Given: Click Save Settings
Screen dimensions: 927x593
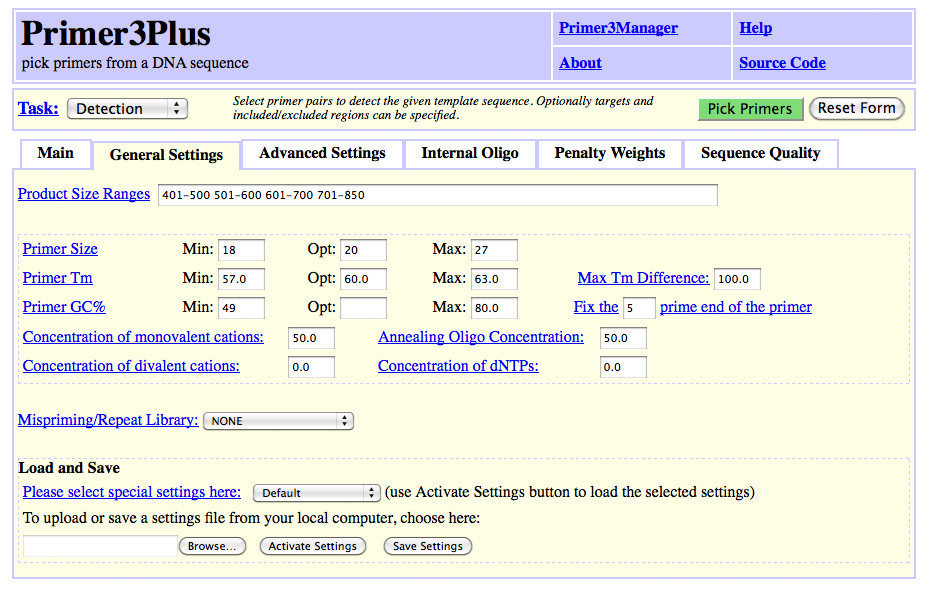Looking at the screenshot, I should coord(427,546).
